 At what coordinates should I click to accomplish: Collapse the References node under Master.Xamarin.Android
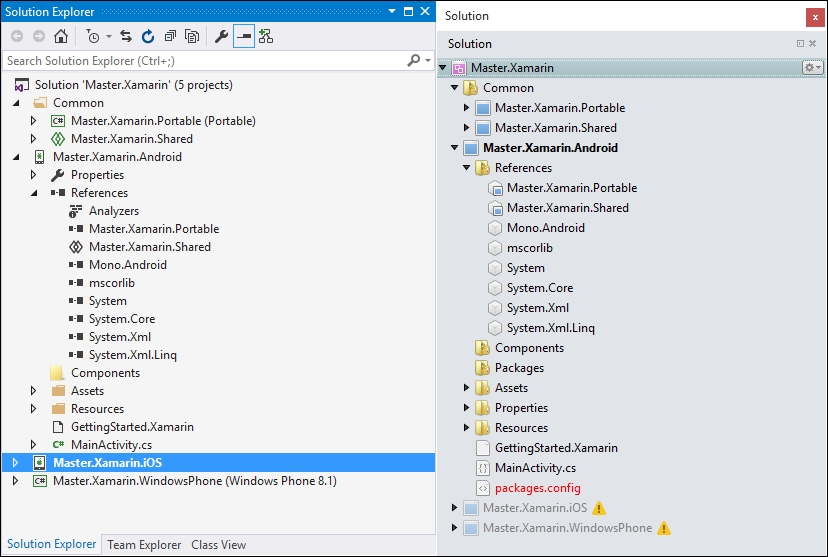click(x=34, y=193)
